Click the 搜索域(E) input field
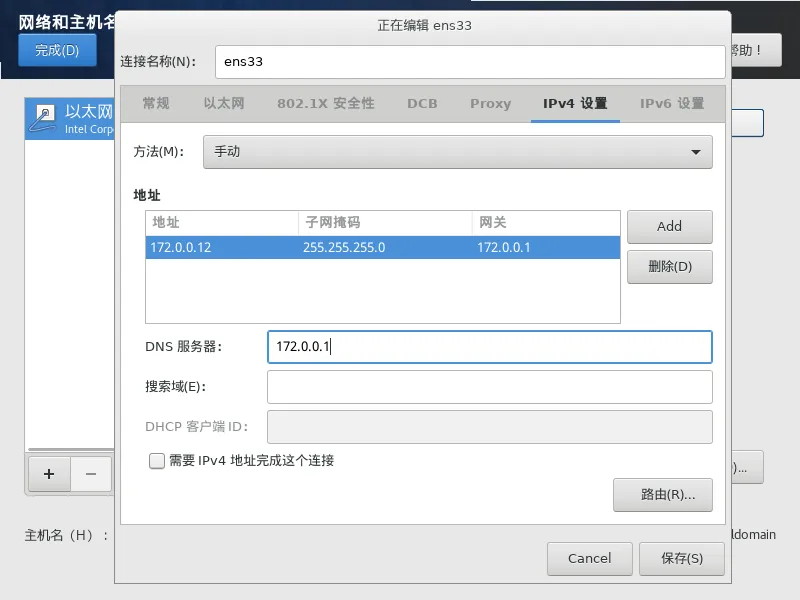Screen dimensions: 800x600 coord(489,387)
